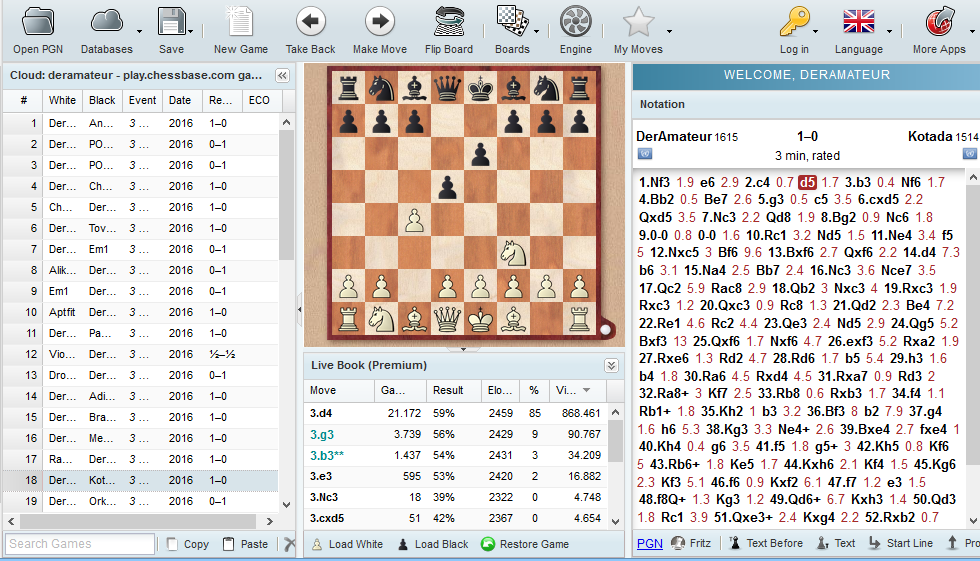Image resolution: width=980 pixels, height=561 pixels.
Task: Sort games by Black column header
Action: (x=102, y=101)
